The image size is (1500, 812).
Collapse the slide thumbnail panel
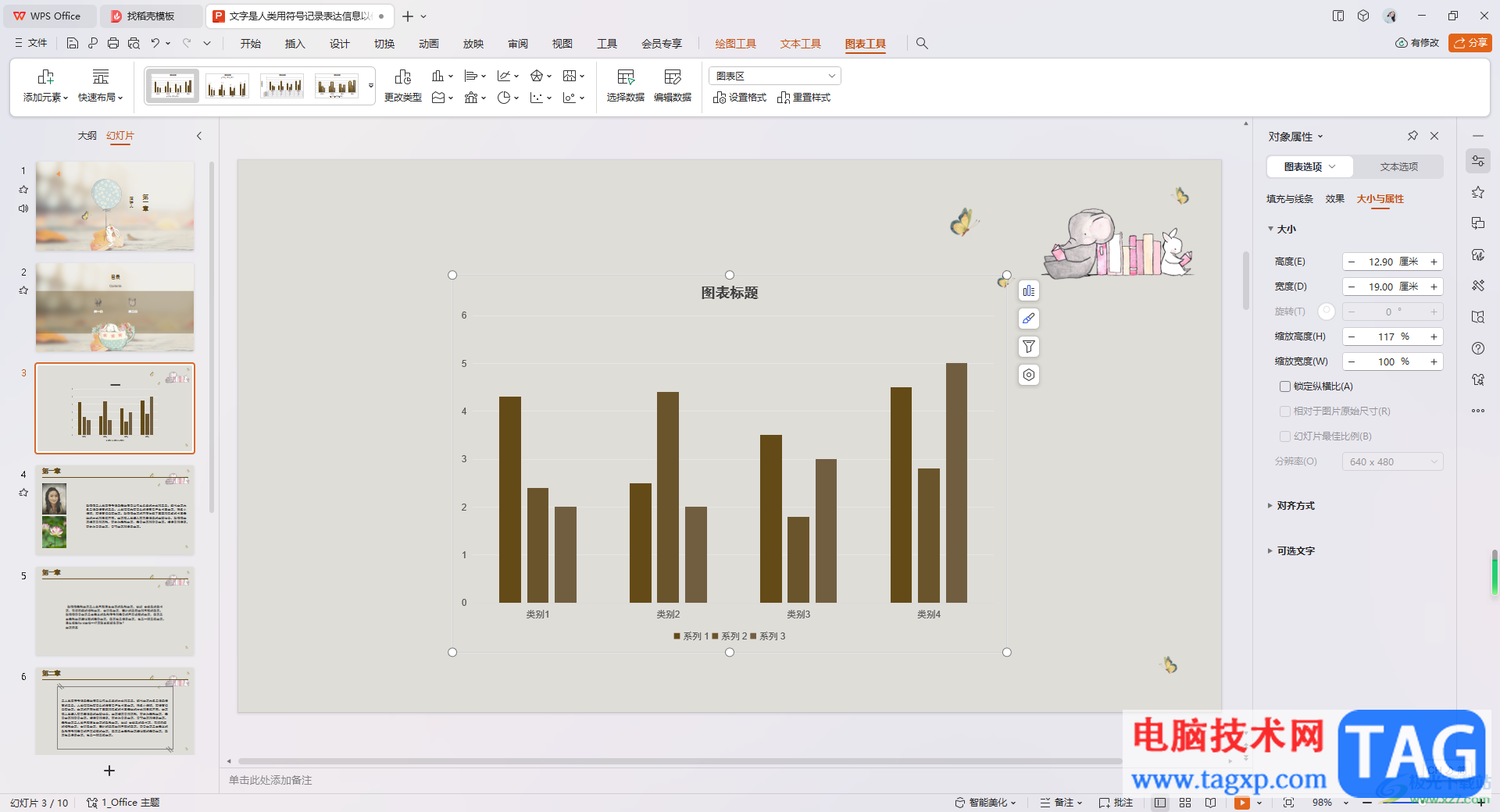pos(199,136)
